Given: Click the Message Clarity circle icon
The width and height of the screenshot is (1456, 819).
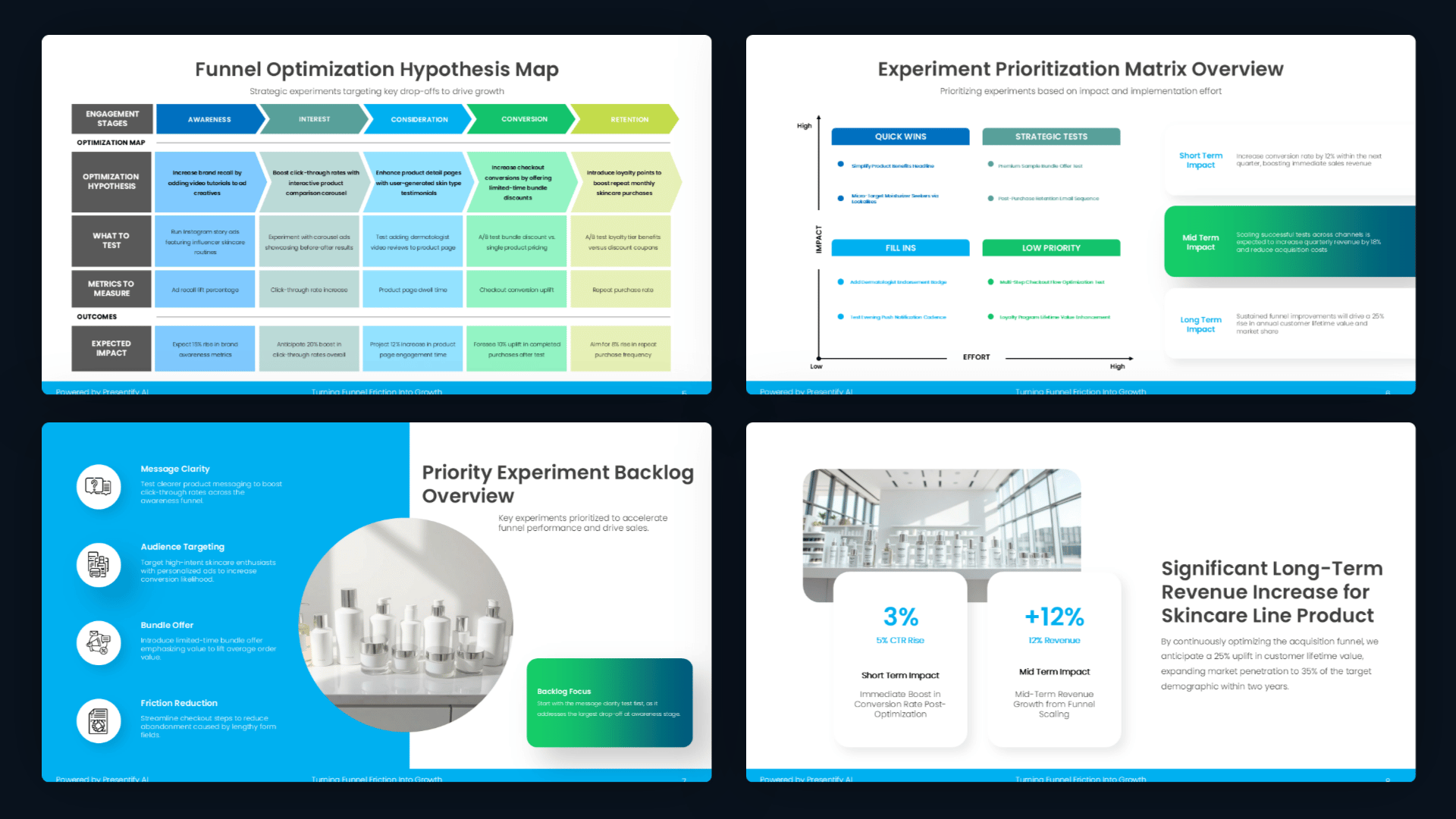Looking at the screenshot, I should tap(99, 486).
